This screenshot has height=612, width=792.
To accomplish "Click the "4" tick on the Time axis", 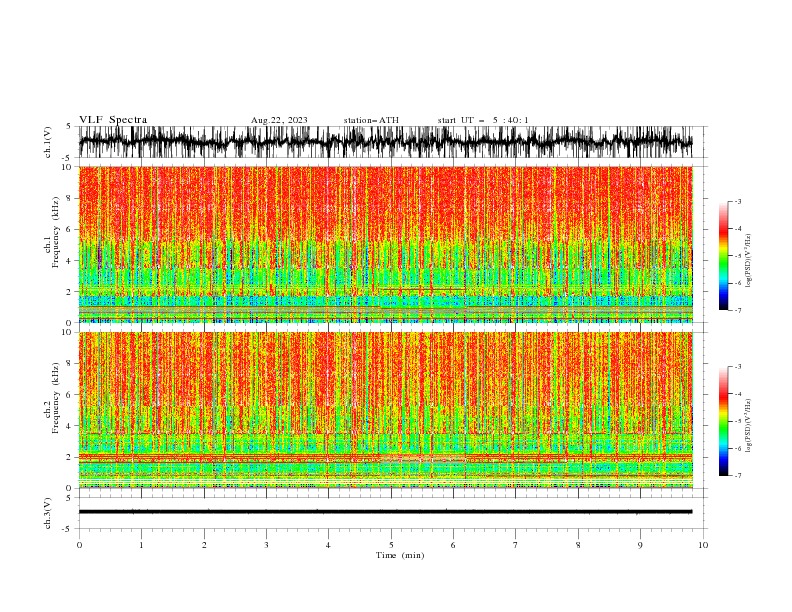I will point(328,545).
